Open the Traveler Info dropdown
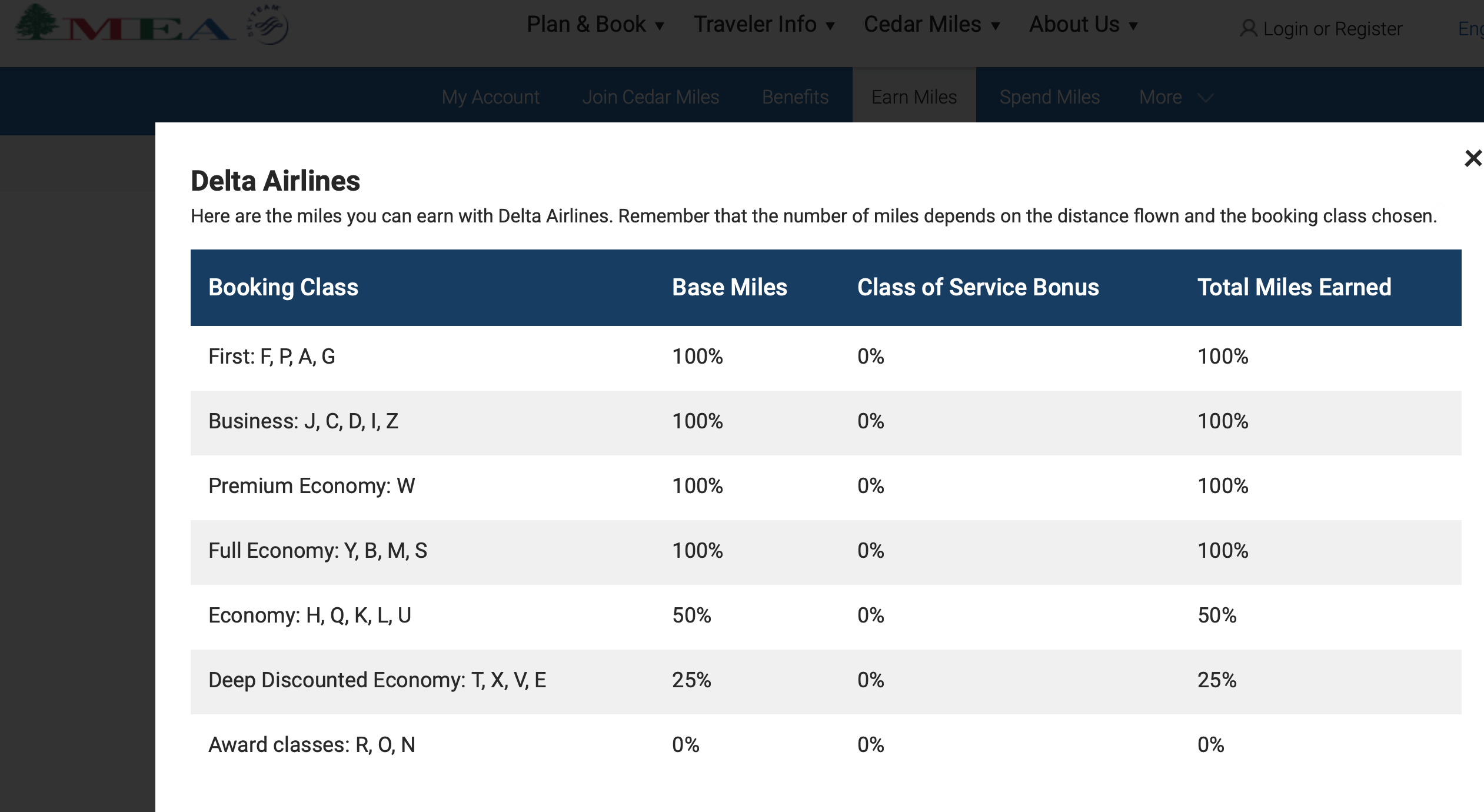 pos(764,25)
